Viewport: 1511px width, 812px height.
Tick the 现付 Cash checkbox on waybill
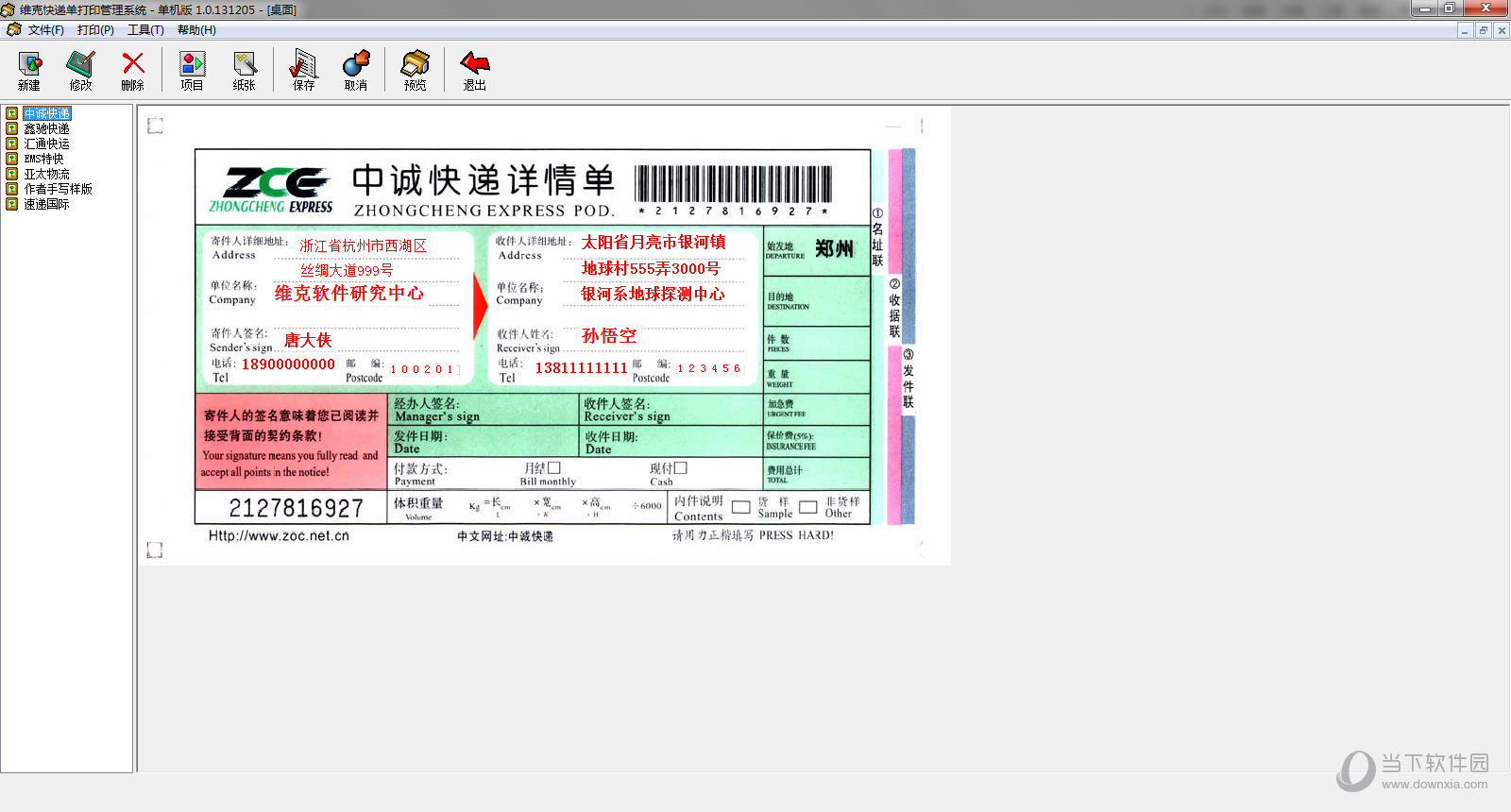tap(681, 467)
